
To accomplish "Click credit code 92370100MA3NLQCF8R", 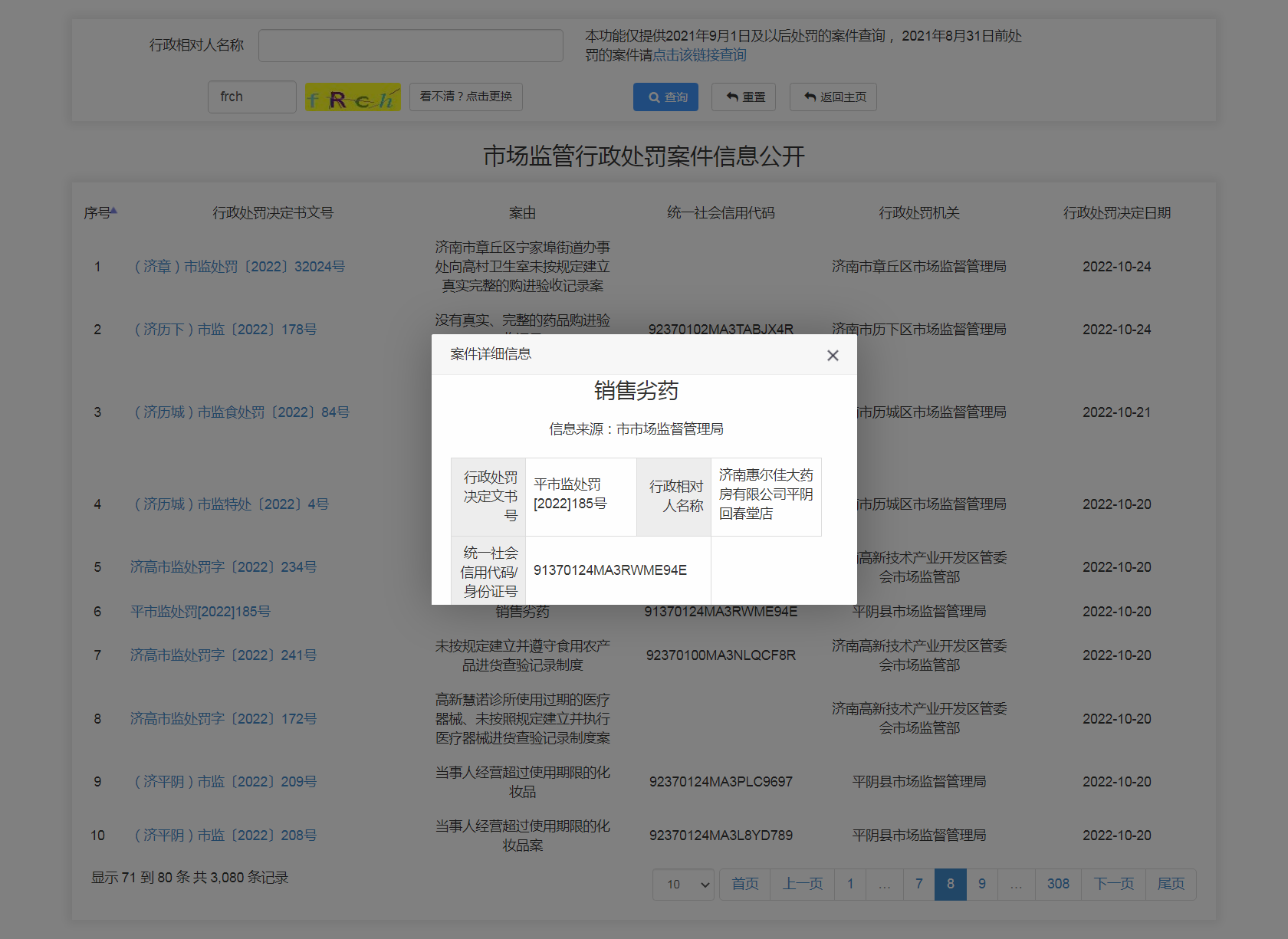I will pyautogui.click(x=721, y=655).
